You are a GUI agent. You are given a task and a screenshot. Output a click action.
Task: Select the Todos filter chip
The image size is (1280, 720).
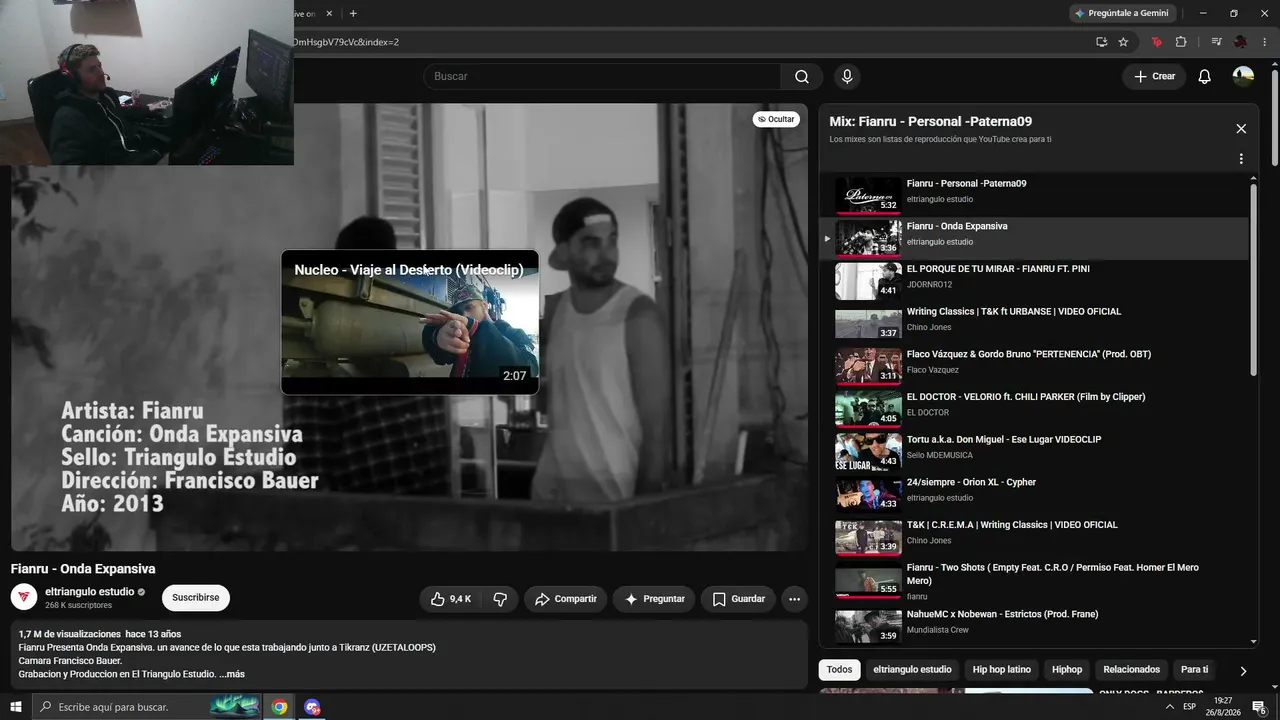840,670
